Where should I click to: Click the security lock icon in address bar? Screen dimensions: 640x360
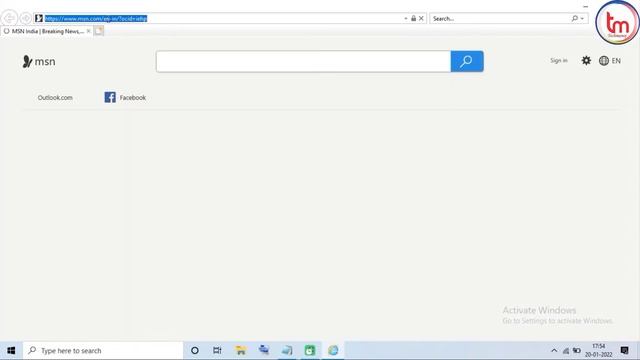tap(413, 18)
